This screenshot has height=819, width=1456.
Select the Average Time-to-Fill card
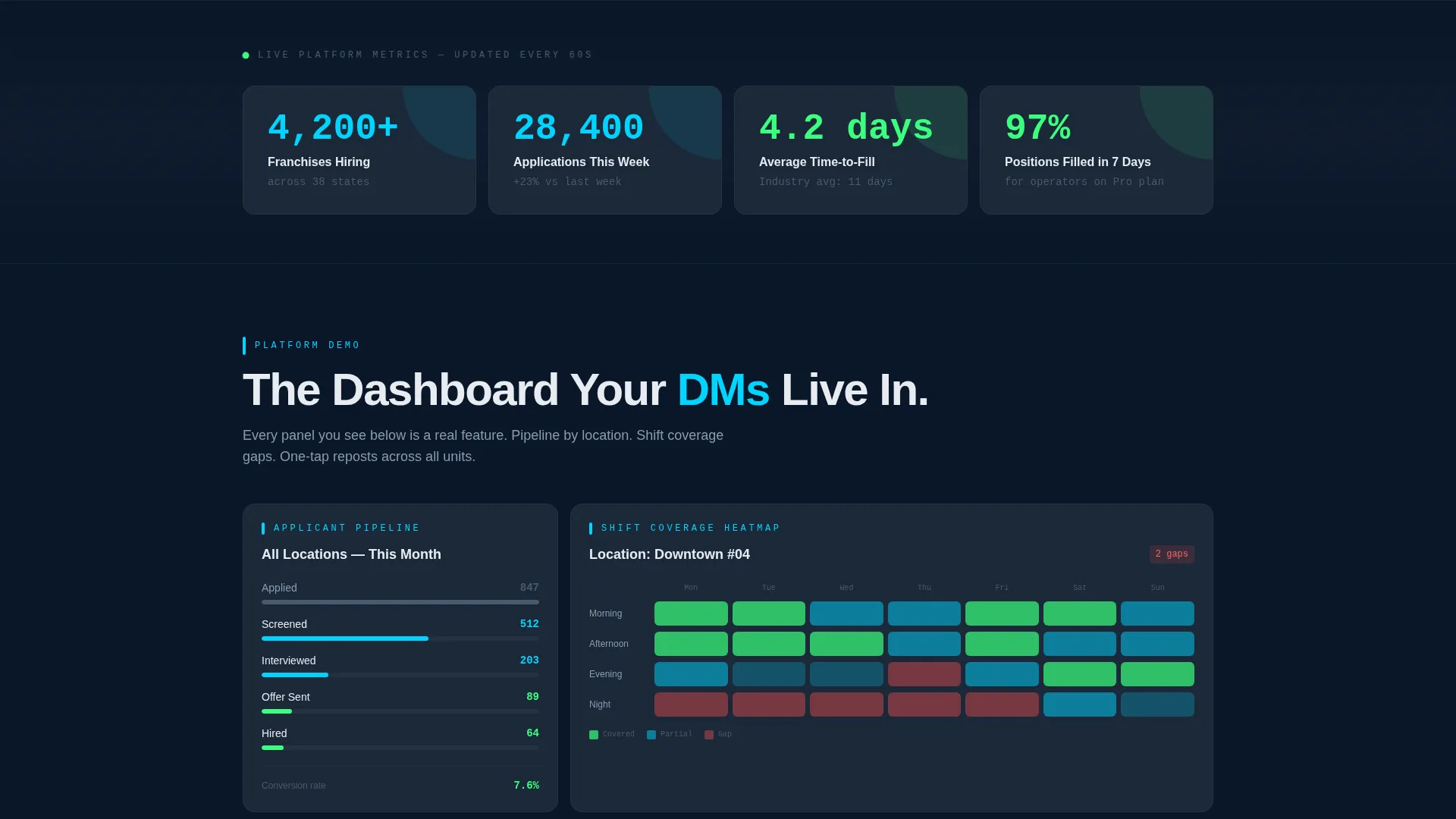coord(851,150)
